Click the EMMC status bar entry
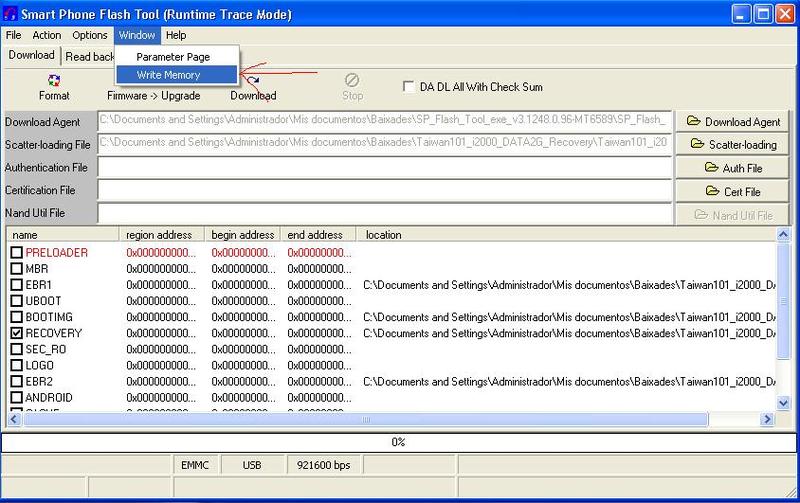 tap(195, 465)
